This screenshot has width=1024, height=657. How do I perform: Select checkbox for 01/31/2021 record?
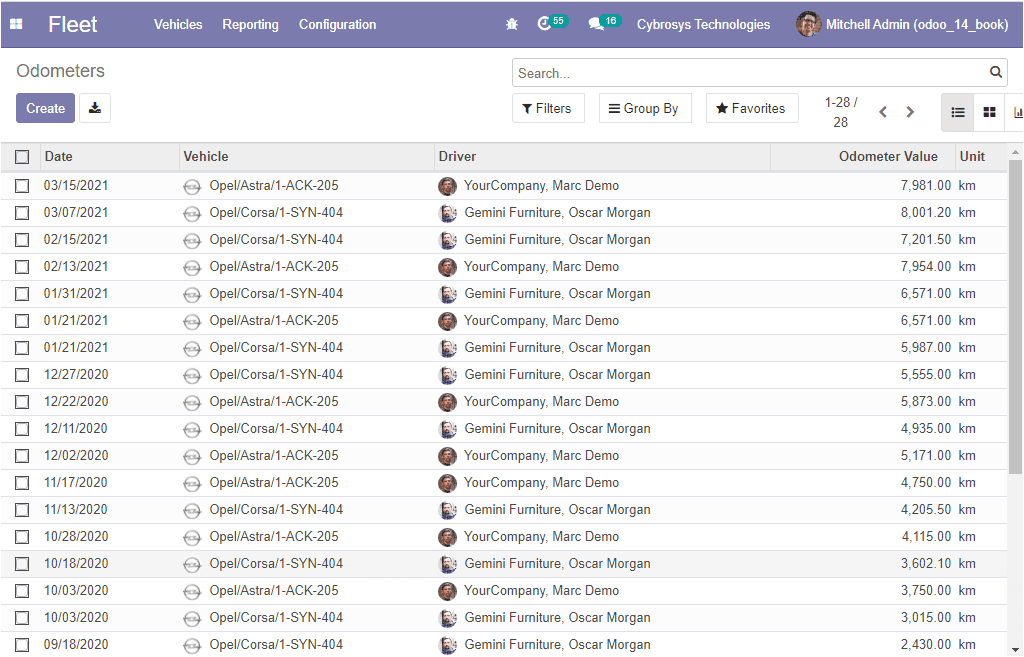tap(22, 294)
